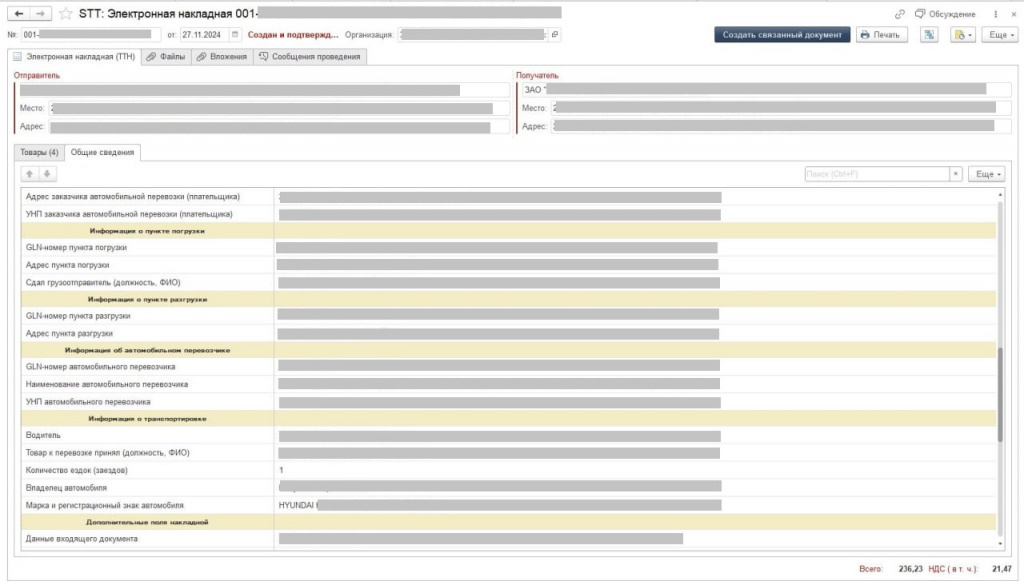The width and height of the screenshot is (1024, 585).
Task: Move row up with up arrow button
Action: [x=29, y=174]
